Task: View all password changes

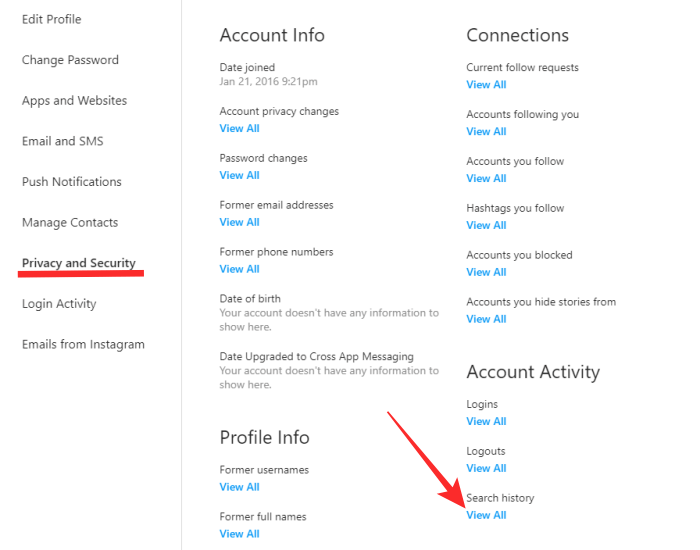Action: point(239,175)
